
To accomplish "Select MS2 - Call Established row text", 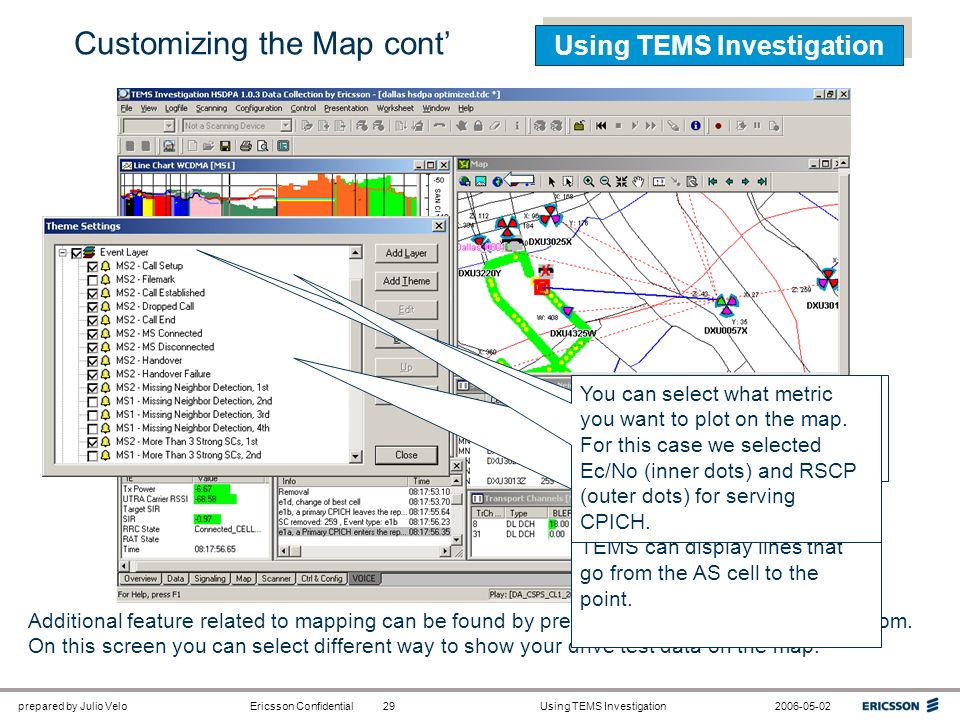I will tap(160, 293).
